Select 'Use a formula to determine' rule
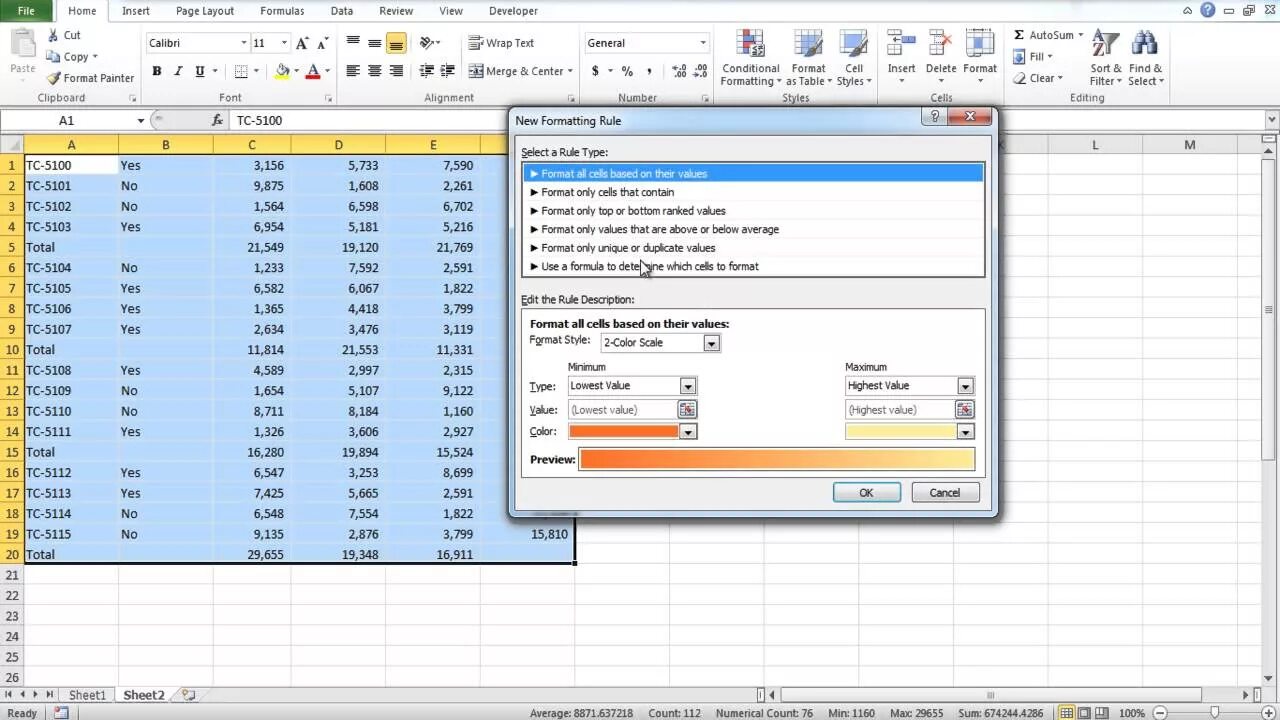This screenshot has width=1280, height=720. point(753,266)
